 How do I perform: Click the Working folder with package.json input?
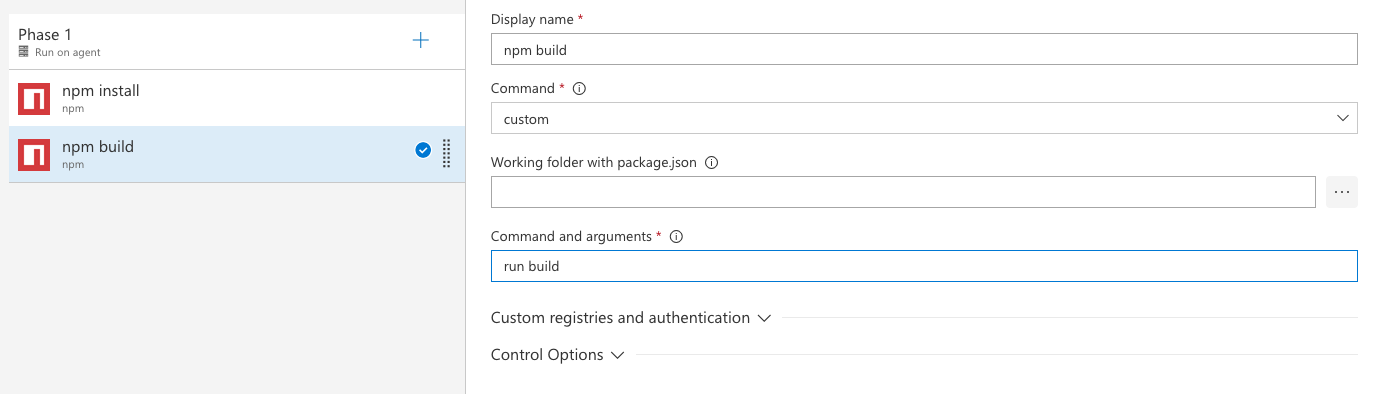[x=903, y=192]
